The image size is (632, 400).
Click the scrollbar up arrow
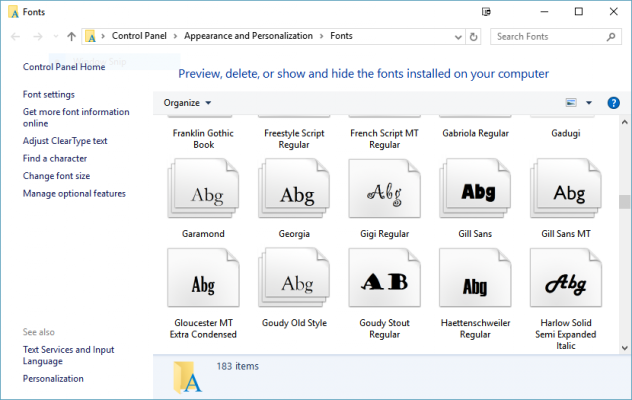(624, 122)
